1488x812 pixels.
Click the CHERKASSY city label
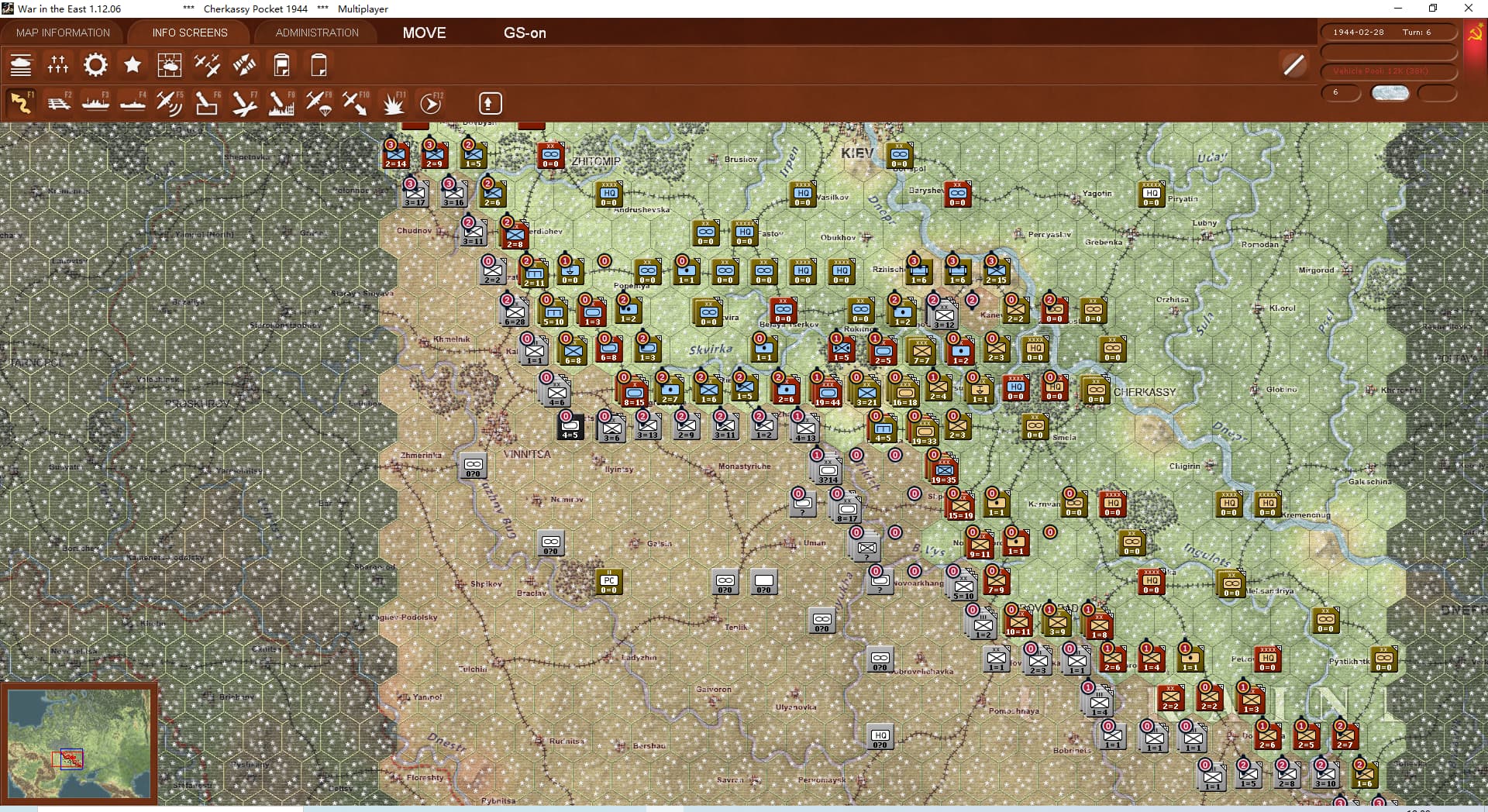coord(1145,392)
